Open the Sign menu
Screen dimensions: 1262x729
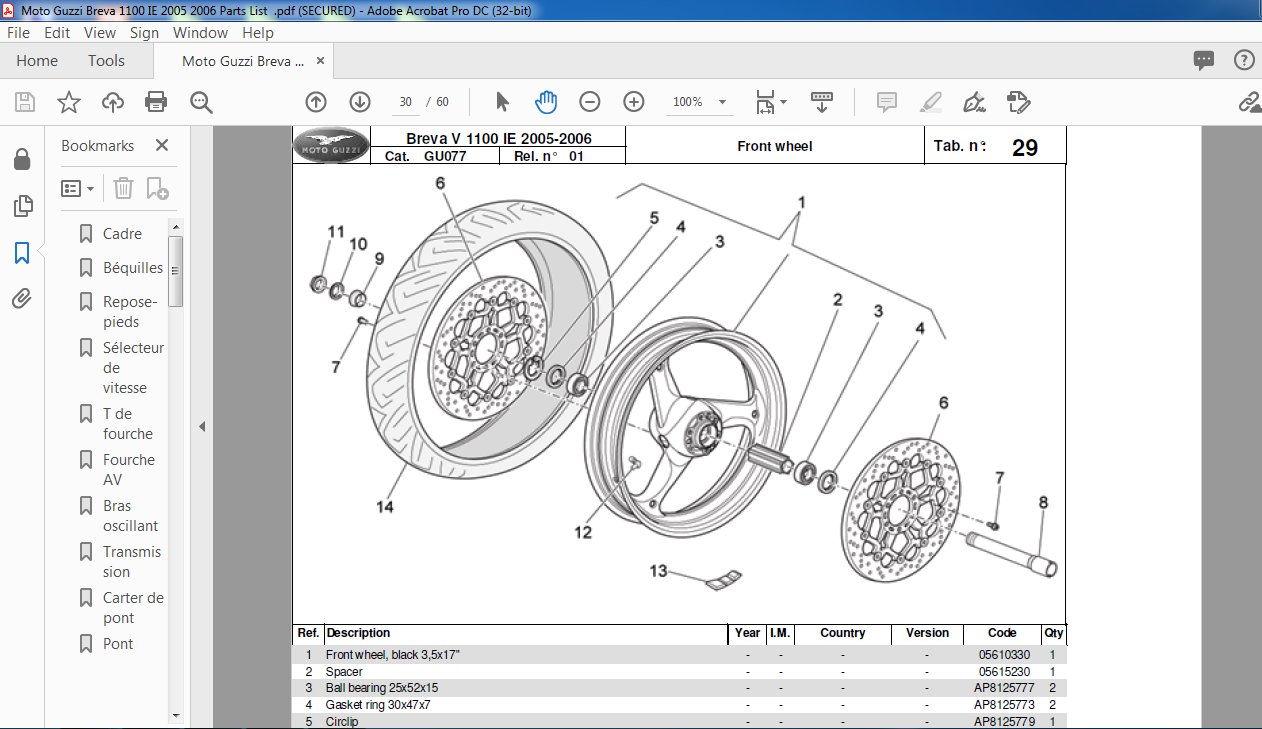click(x=144, y=32)
